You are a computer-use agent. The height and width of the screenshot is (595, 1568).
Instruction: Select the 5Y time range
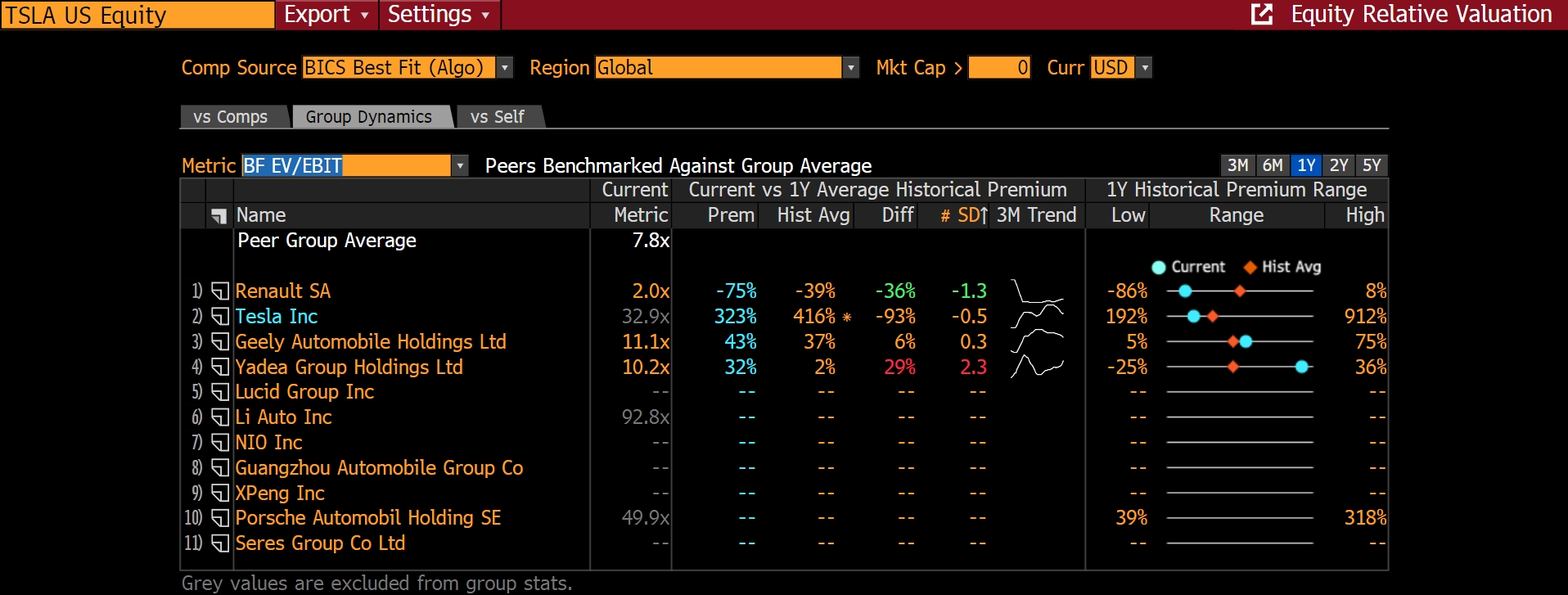[1372, 165]
